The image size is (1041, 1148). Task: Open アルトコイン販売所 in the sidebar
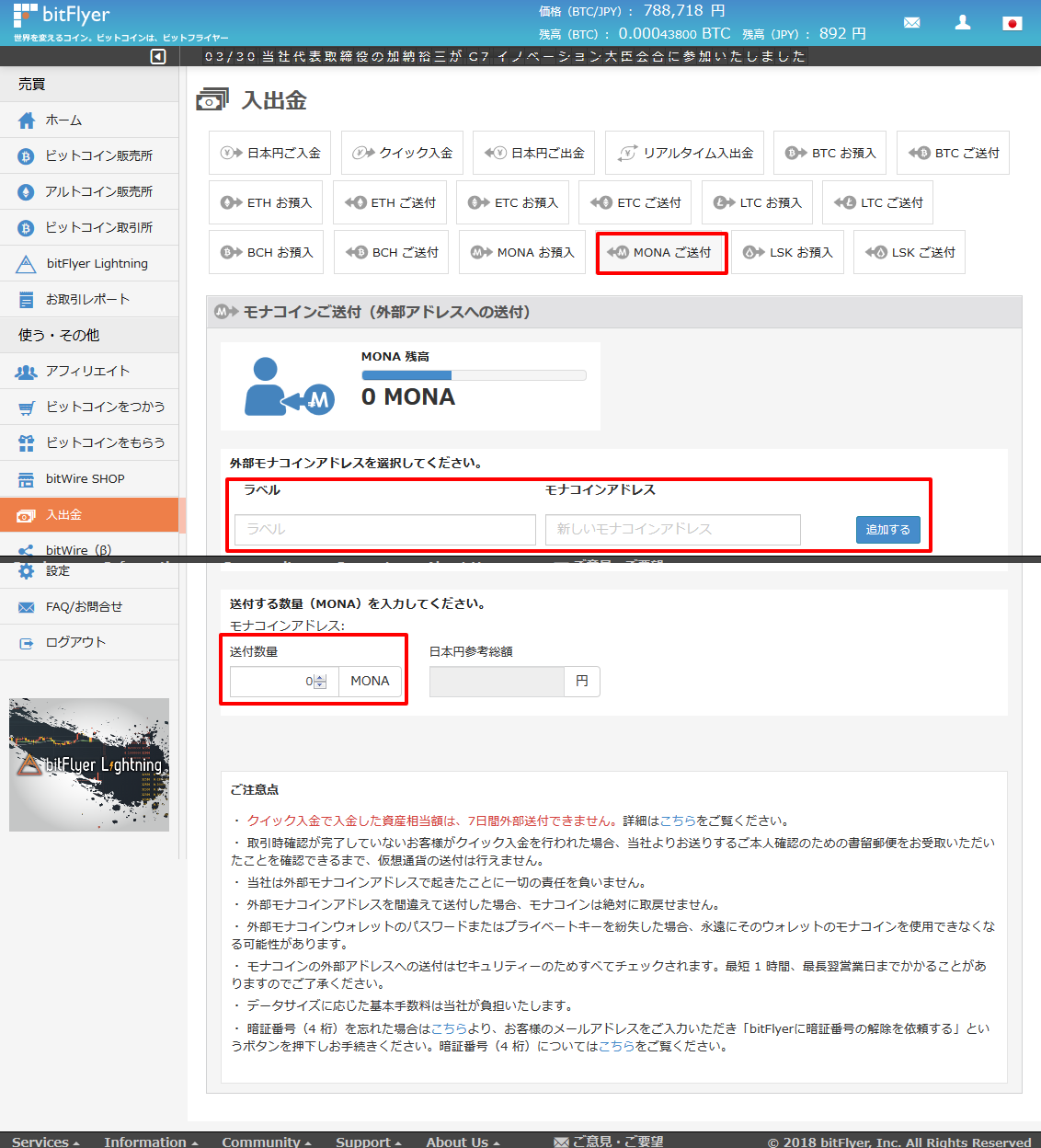[x=89, y=191]
